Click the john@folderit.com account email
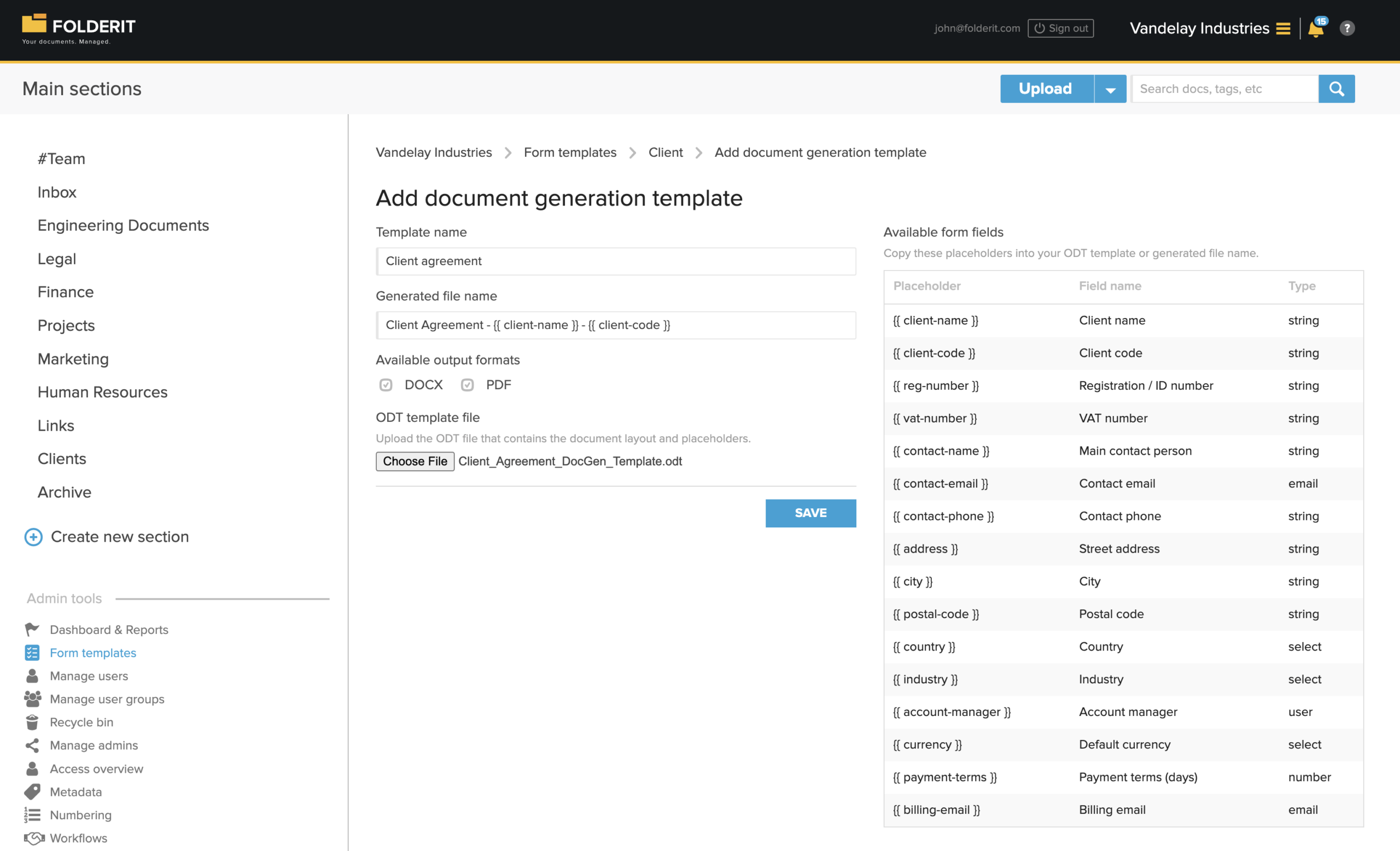Image resolution: width=1400 pixels, height=851 pixels. tap(977, 28)
